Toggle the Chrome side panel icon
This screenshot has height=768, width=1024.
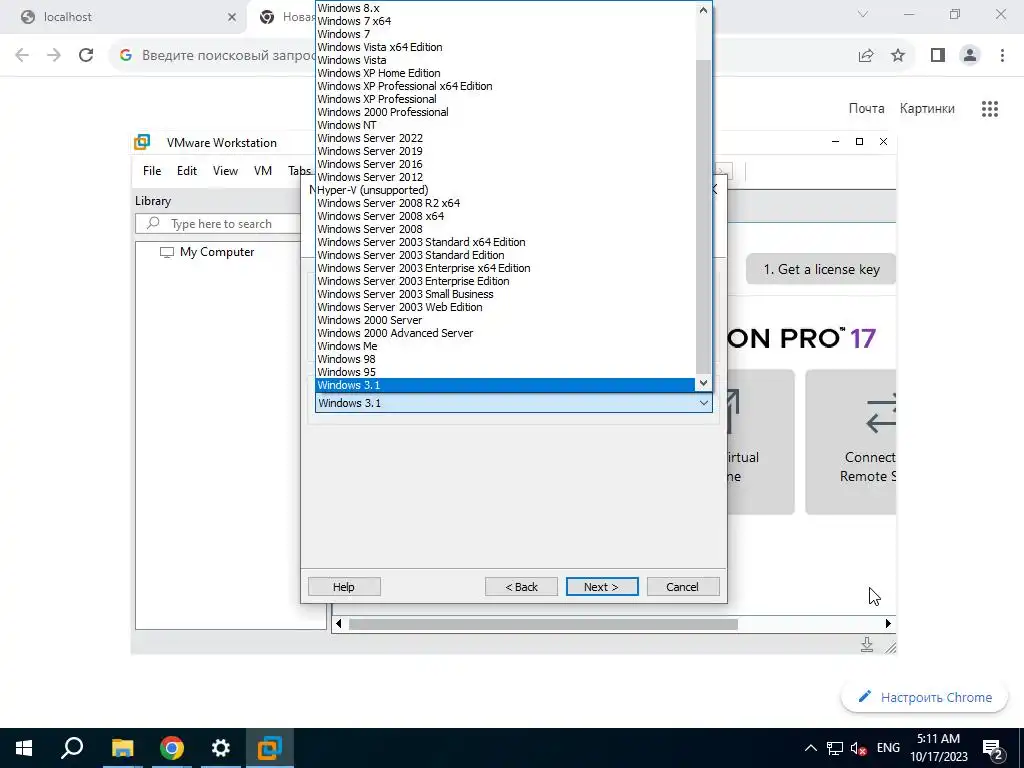[x=938, y=56]
